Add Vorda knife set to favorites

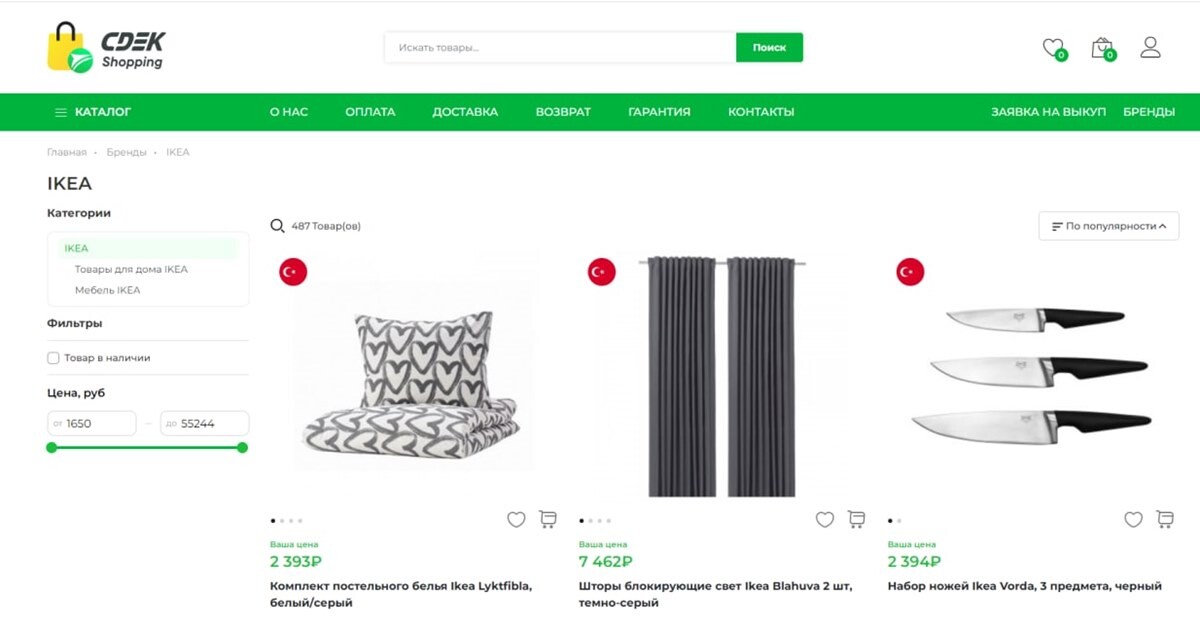pos(1133,520)
